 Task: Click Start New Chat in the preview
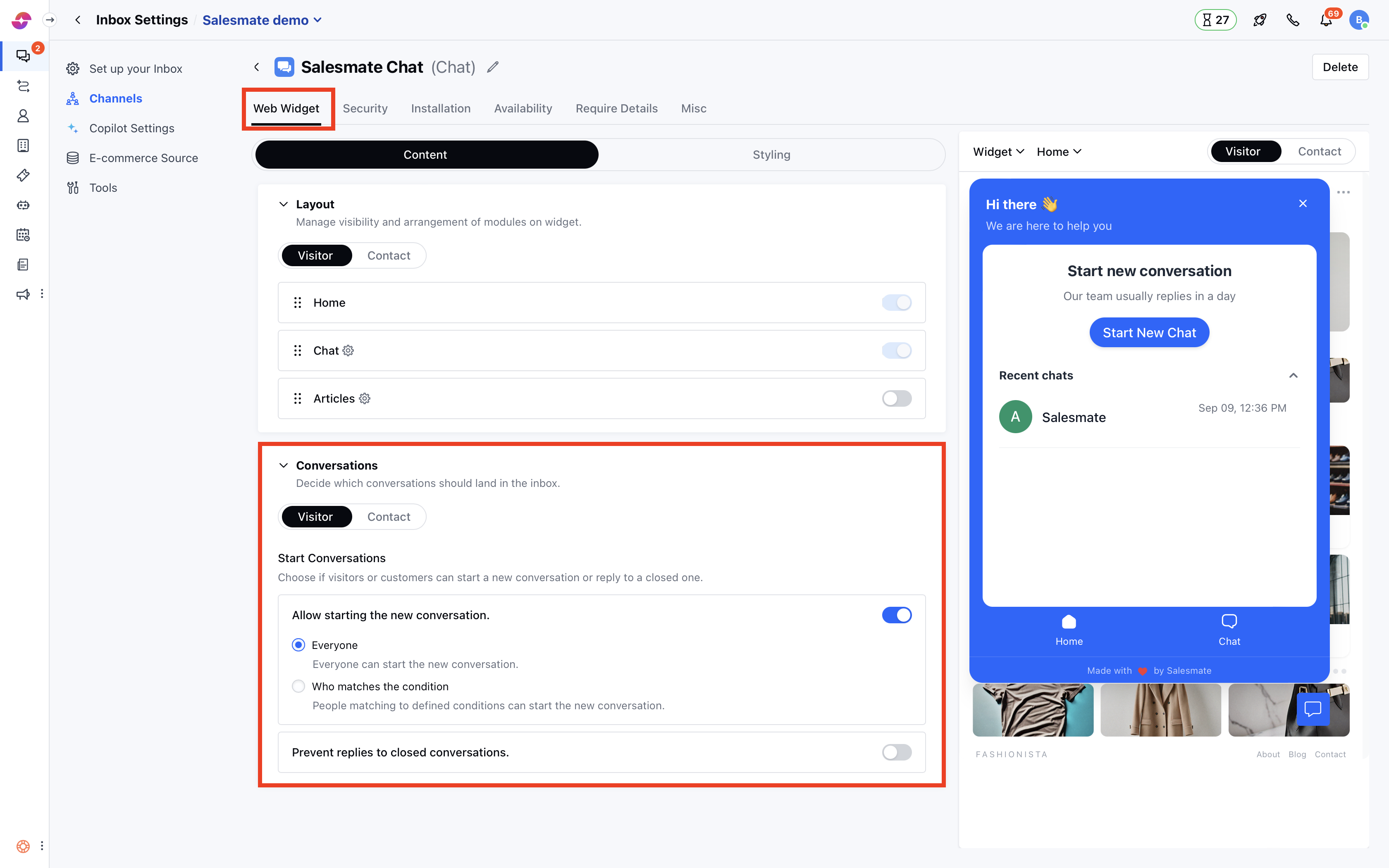(x=1149, y=332)
